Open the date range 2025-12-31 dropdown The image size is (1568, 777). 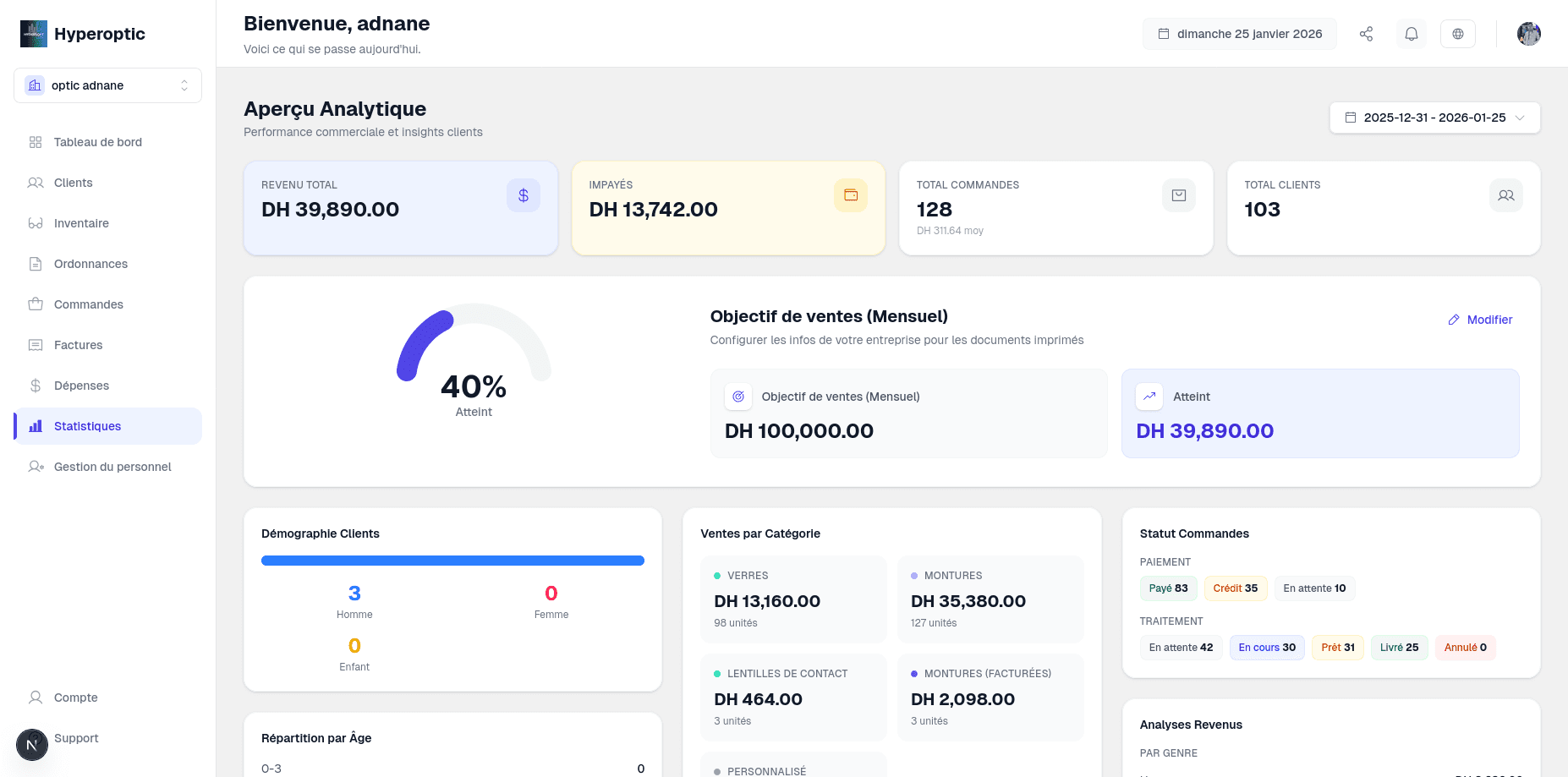pyautogui.click(x=1434, y=118)
